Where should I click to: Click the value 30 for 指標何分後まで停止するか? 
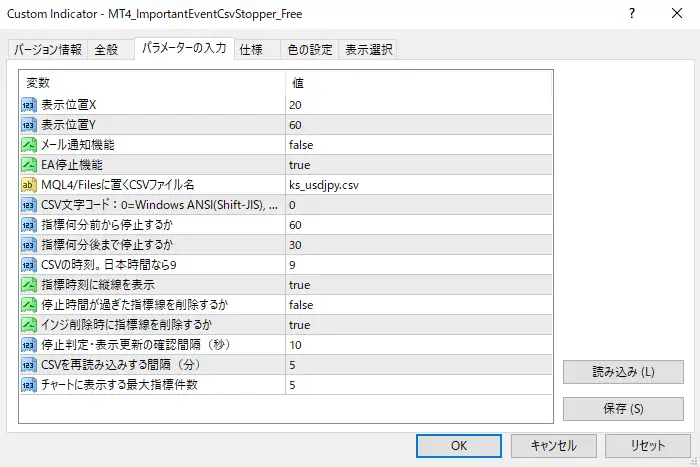(295, 245)
